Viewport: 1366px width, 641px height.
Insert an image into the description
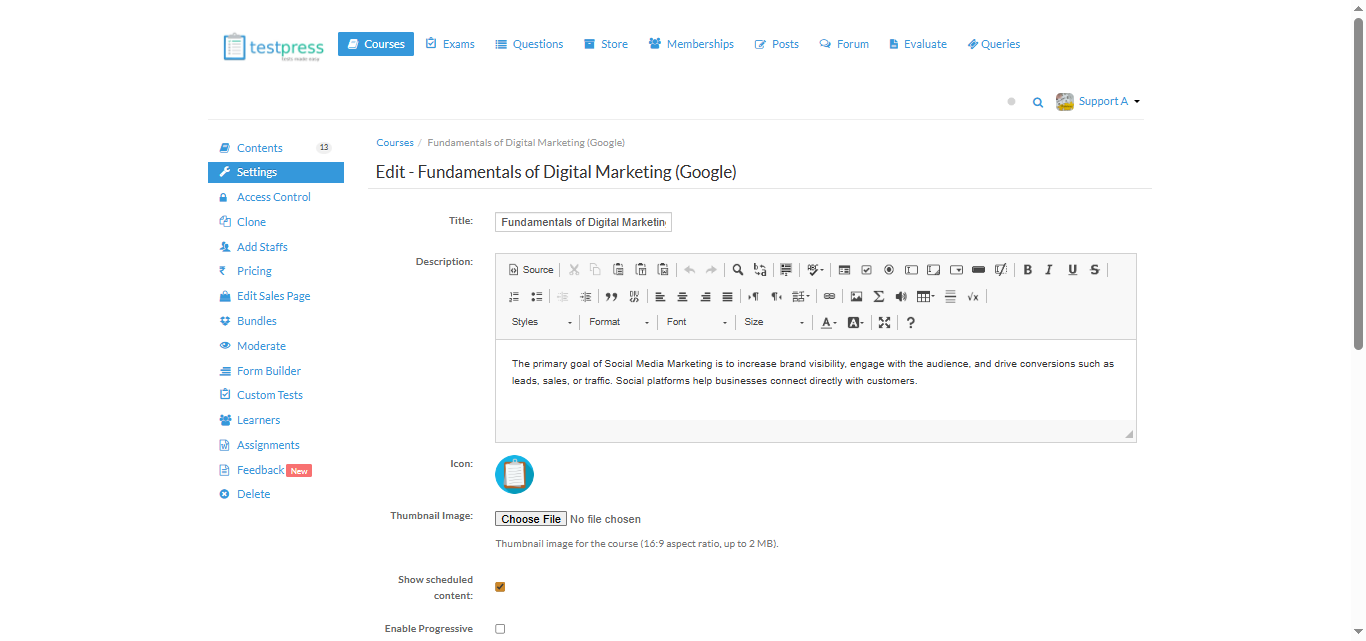(x=856, y=296)
